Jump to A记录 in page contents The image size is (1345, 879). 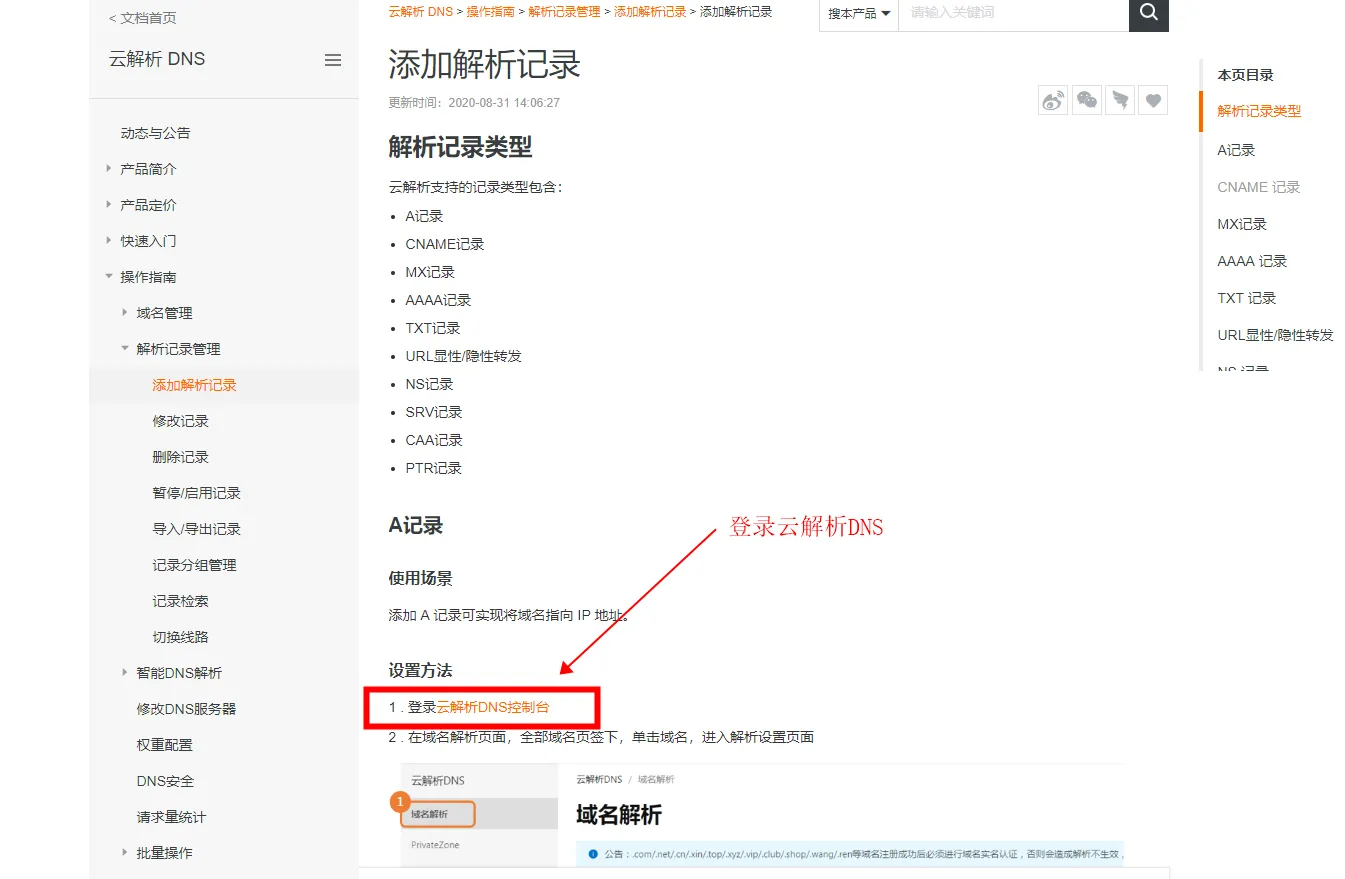click(x=1236, y=150)
